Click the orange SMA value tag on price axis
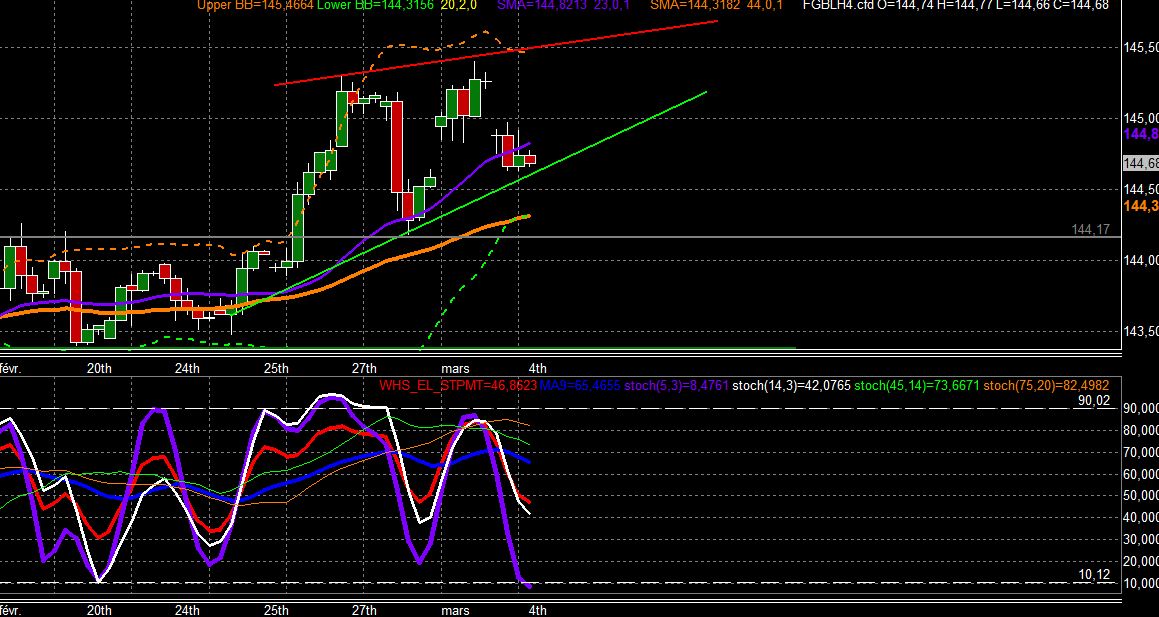This screenshot has height=617, width=1159. coord(1141,205)
